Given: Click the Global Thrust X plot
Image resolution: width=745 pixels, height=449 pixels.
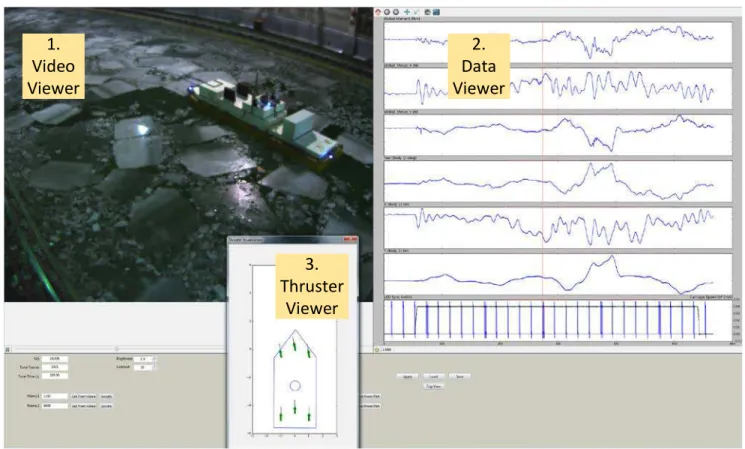Looking at the screenshot, I should [x=558, y=88].
